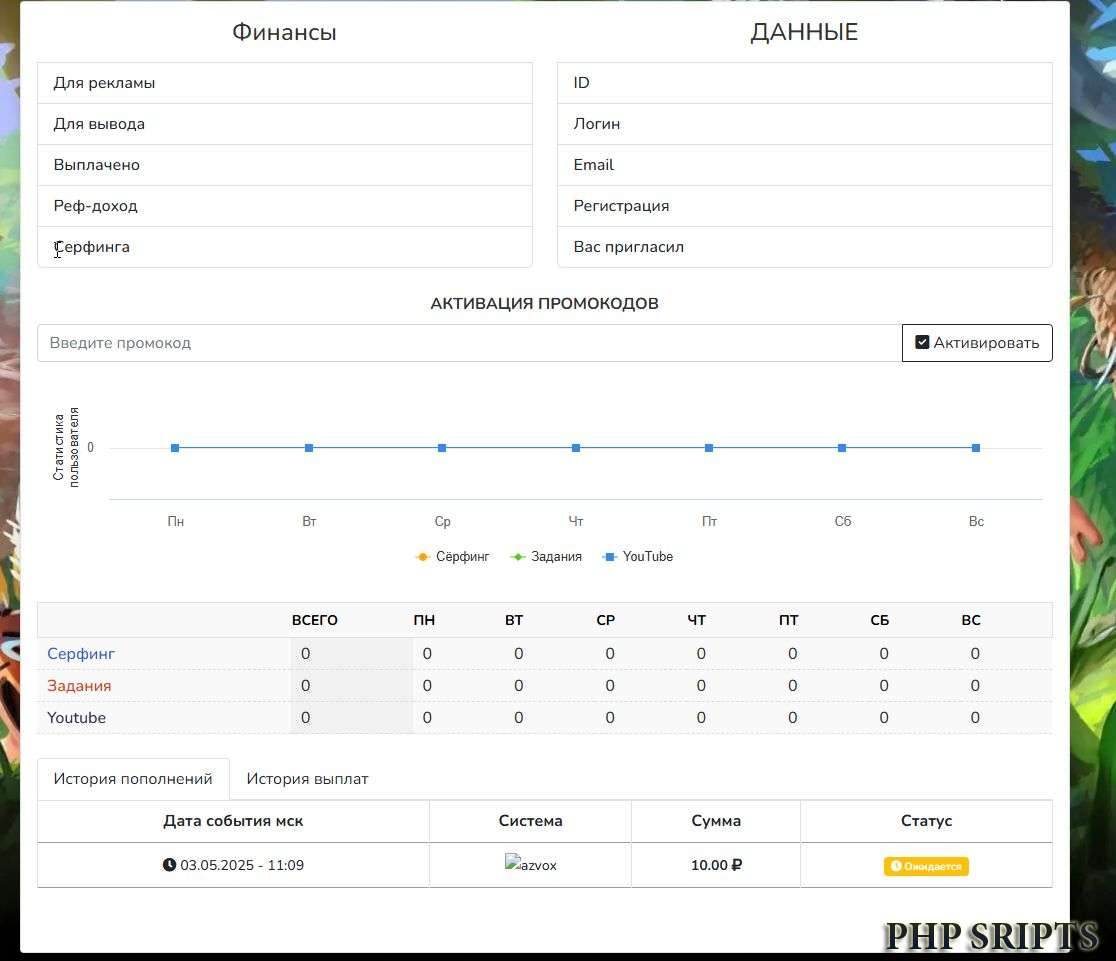The width and height of the screenshot is (1116, 961).
Task: Click the Ожидается status badge
Action: pyautogui.click(x=926, y=866)
